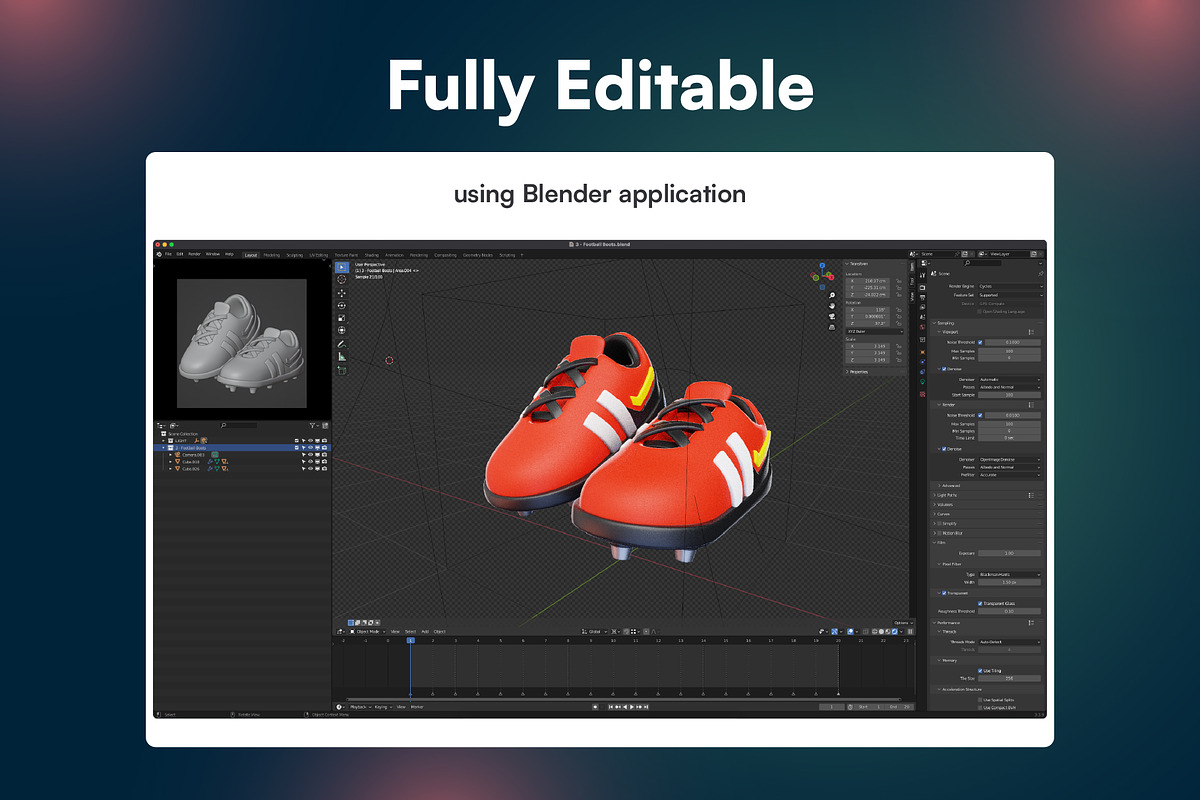
Task: Click the viewport pan hand icon
Action: (832, 306)
